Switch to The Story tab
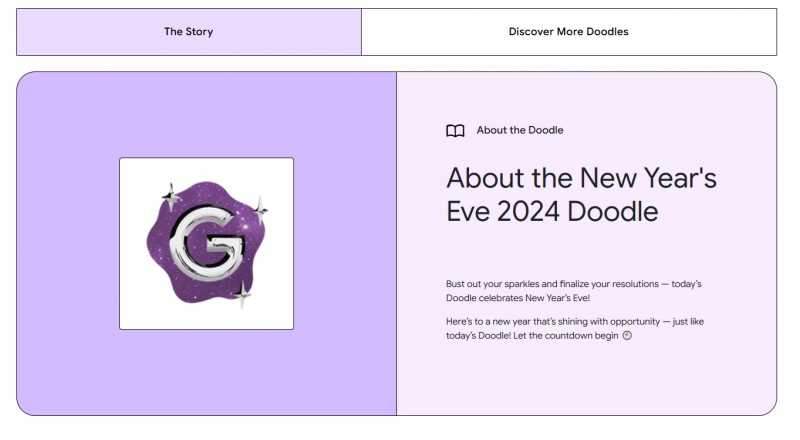800x440 pixels. click(189, 32)
